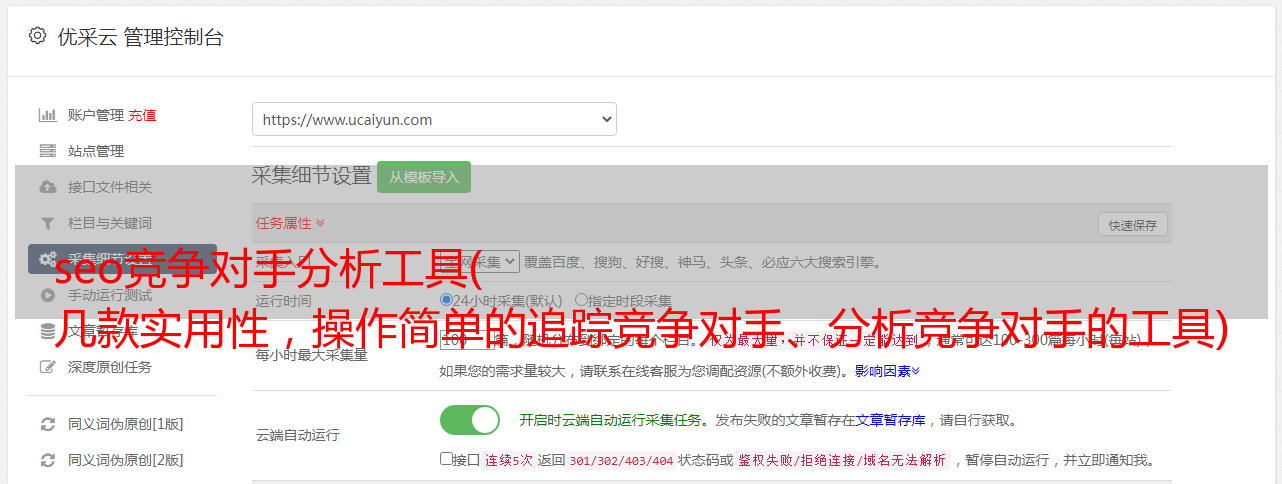Image resolution: width=1282 pixels, height=484 pixels.
Task: Toggle the 云端自动运行 switch
Action: [x=470, y=420]
